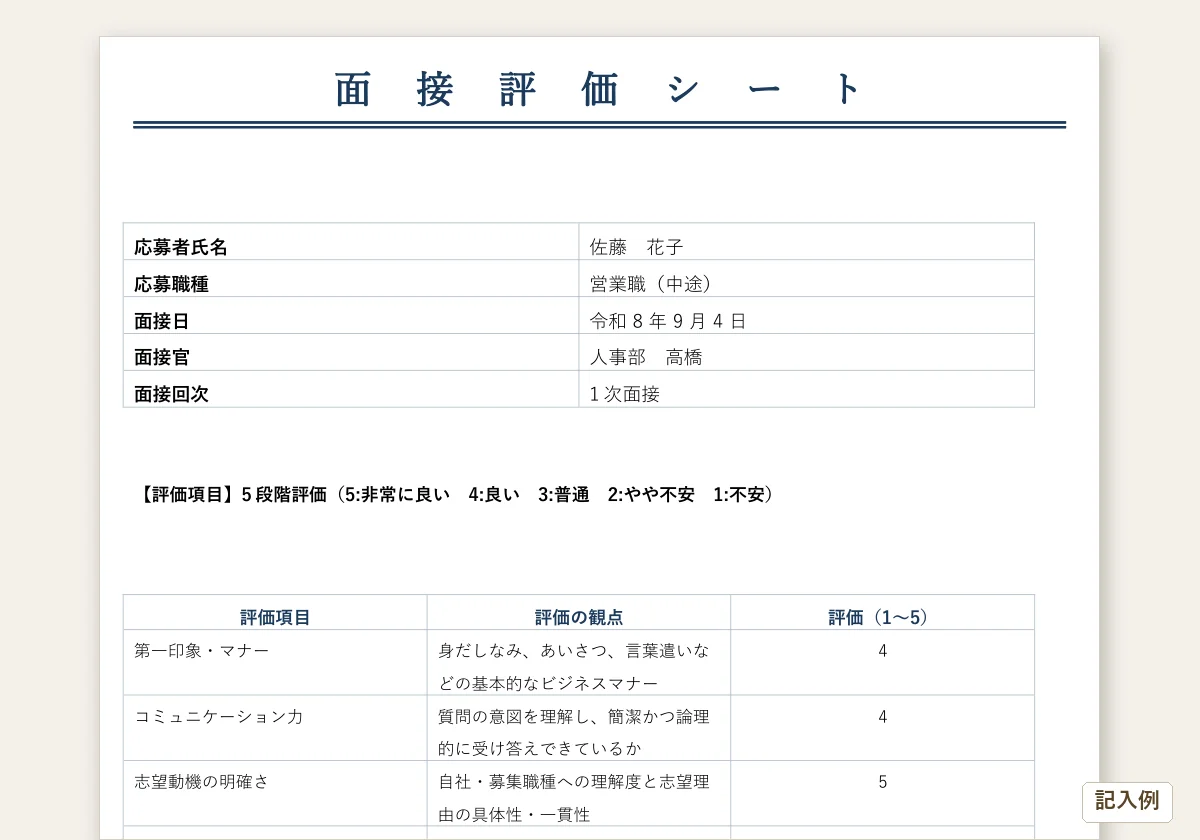Click the 評価の観点 column header

tap(579, 613)
